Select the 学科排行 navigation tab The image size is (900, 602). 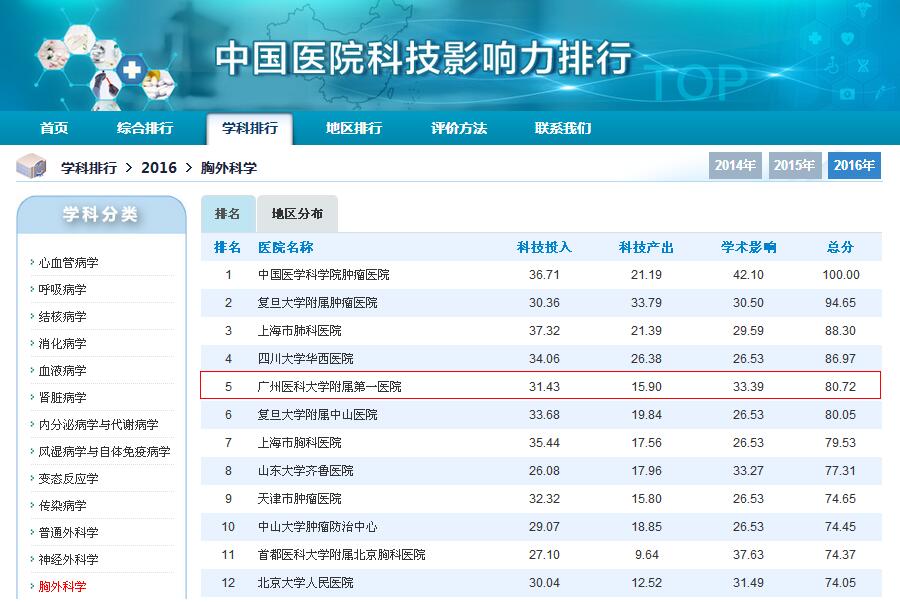click(x=250, y=128)
